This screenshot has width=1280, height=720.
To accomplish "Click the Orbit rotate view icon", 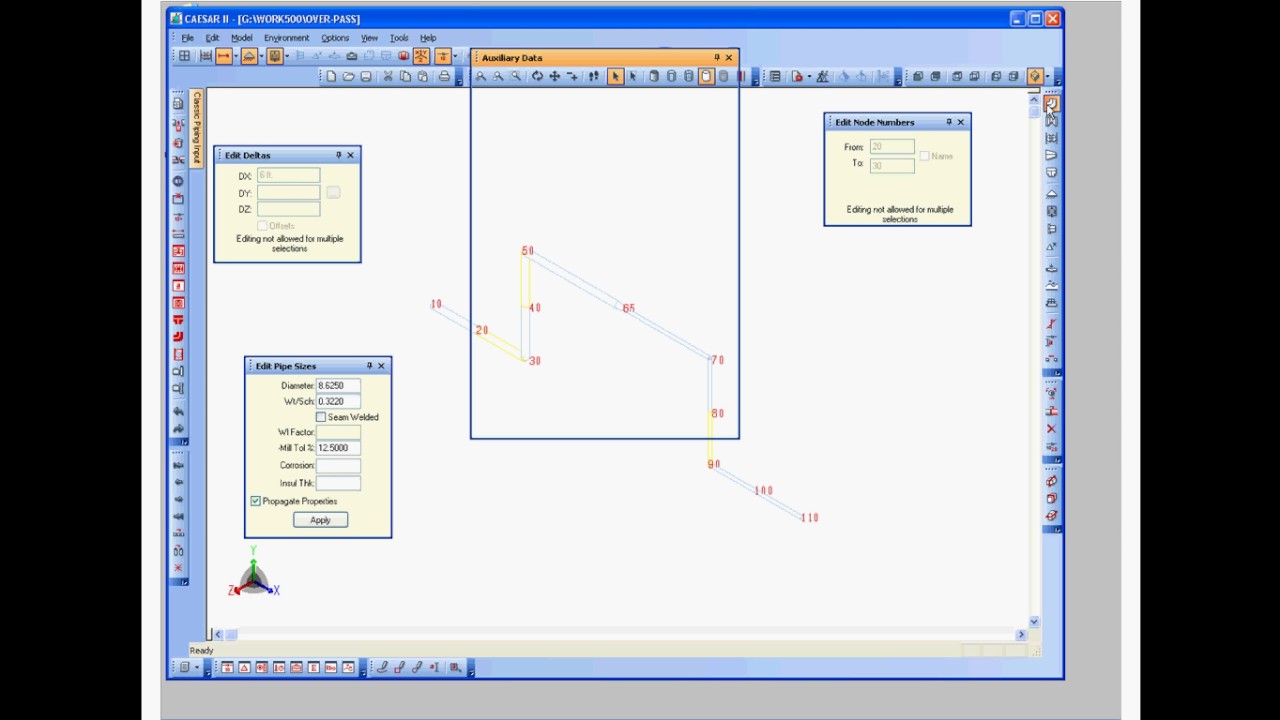I will pos(537,77).
